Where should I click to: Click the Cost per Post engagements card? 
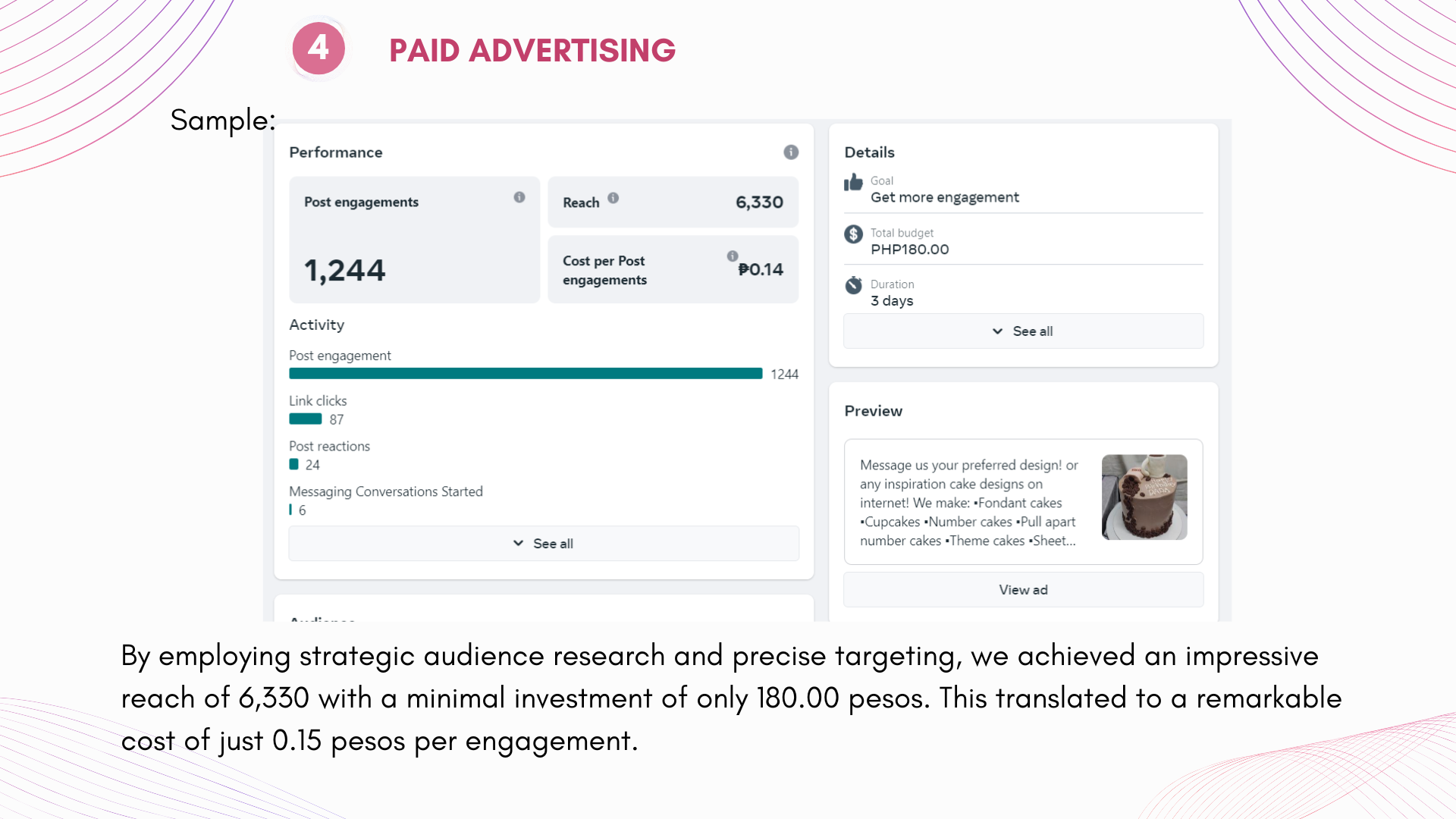pos(673,271)
